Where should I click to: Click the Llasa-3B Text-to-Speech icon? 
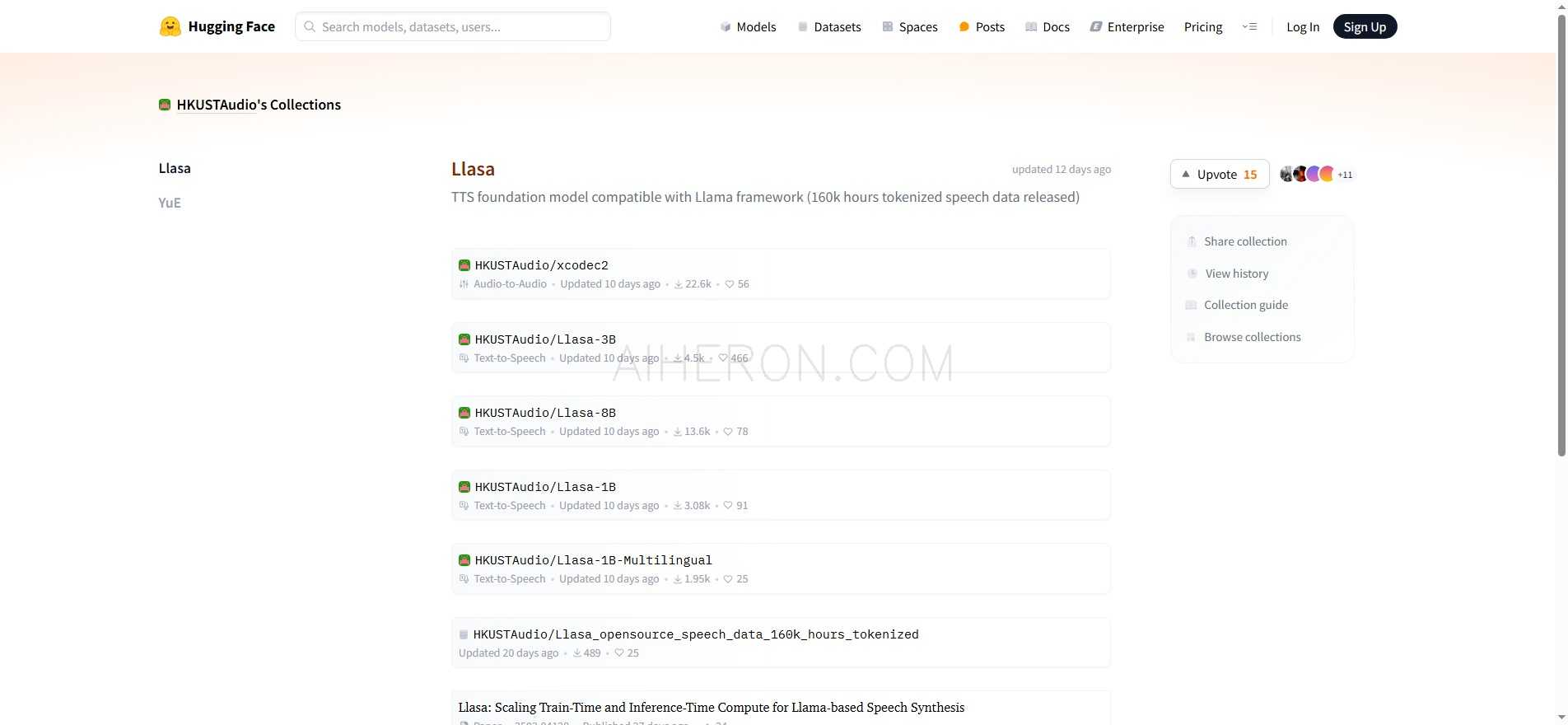click(x=464, y=358)
